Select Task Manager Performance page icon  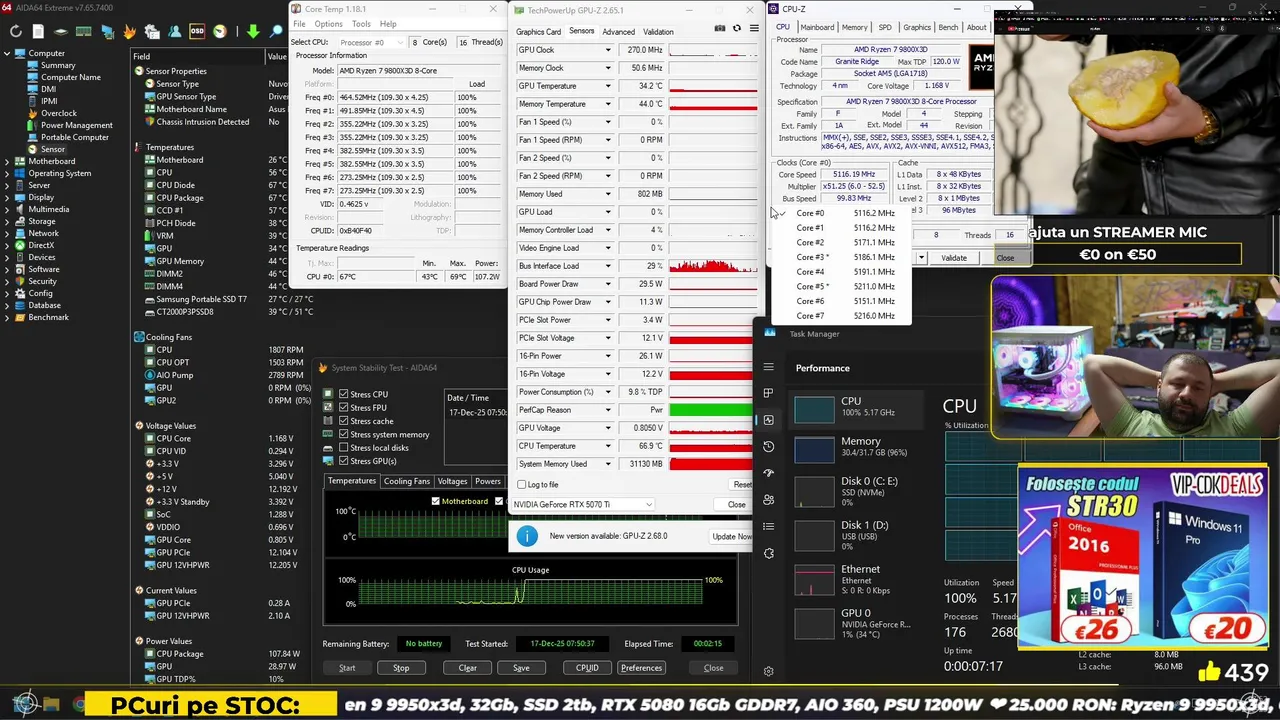768,420
